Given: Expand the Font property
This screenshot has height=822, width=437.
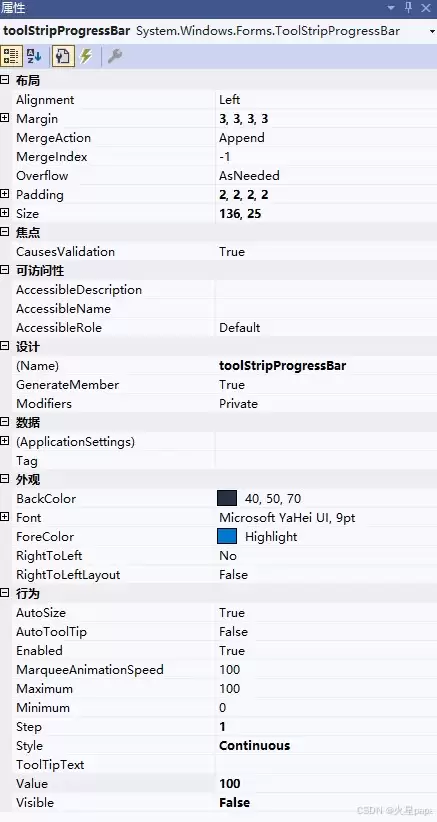Looking at the screenshot, I should pos(5,517).
